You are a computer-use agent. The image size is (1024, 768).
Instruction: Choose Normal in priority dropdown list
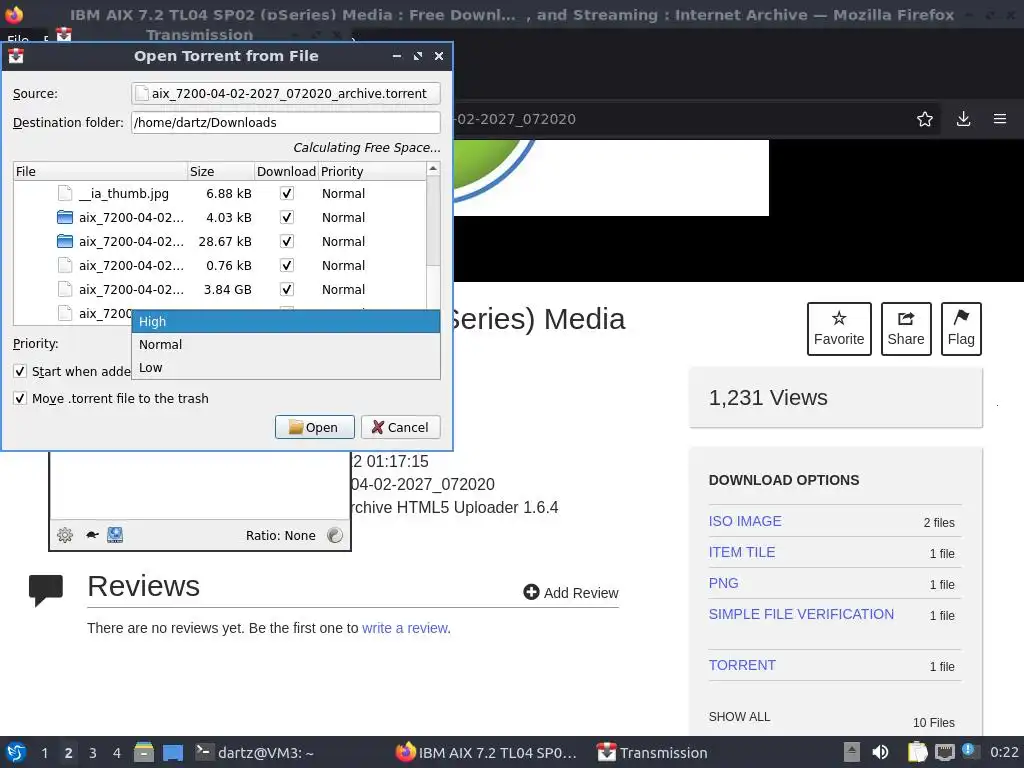click(x=285, y=344)
